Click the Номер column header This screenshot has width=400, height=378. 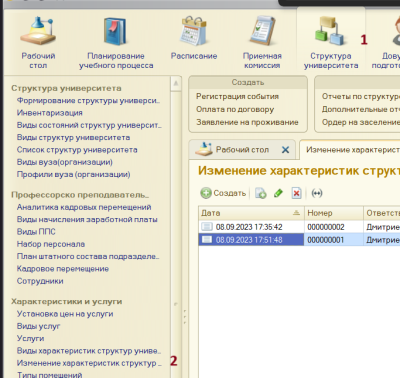click(334, 213)
